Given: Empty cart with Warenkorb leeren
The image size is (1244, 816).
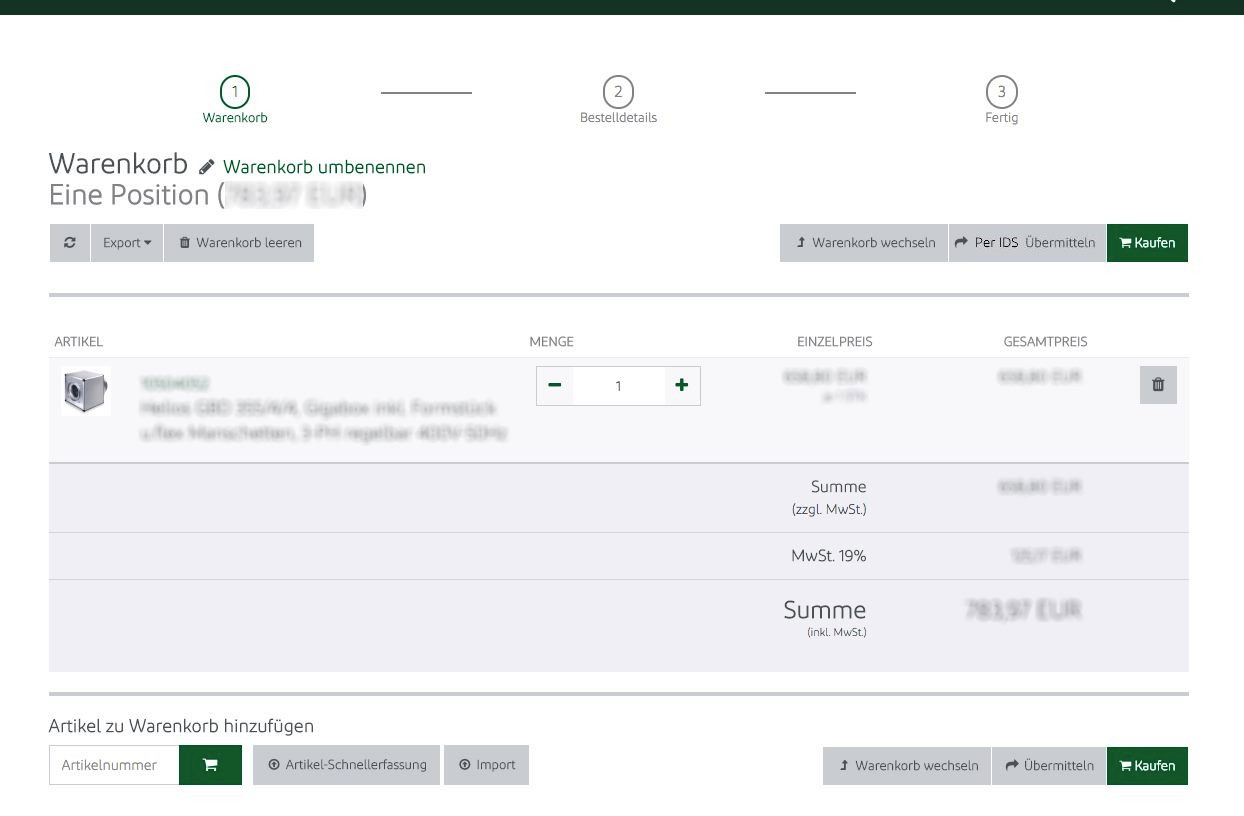Looking at the screenshot, I should point(239,243).
